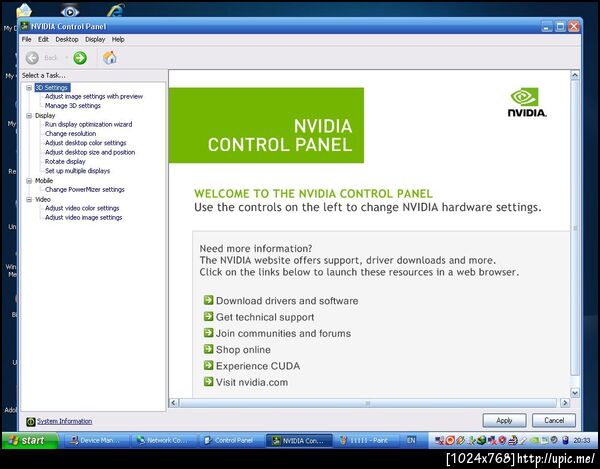Image resolution: width=600 pixels, height=469 pixels.
Task: Click horizontal scrollbar left arrow
Action: 174,402
